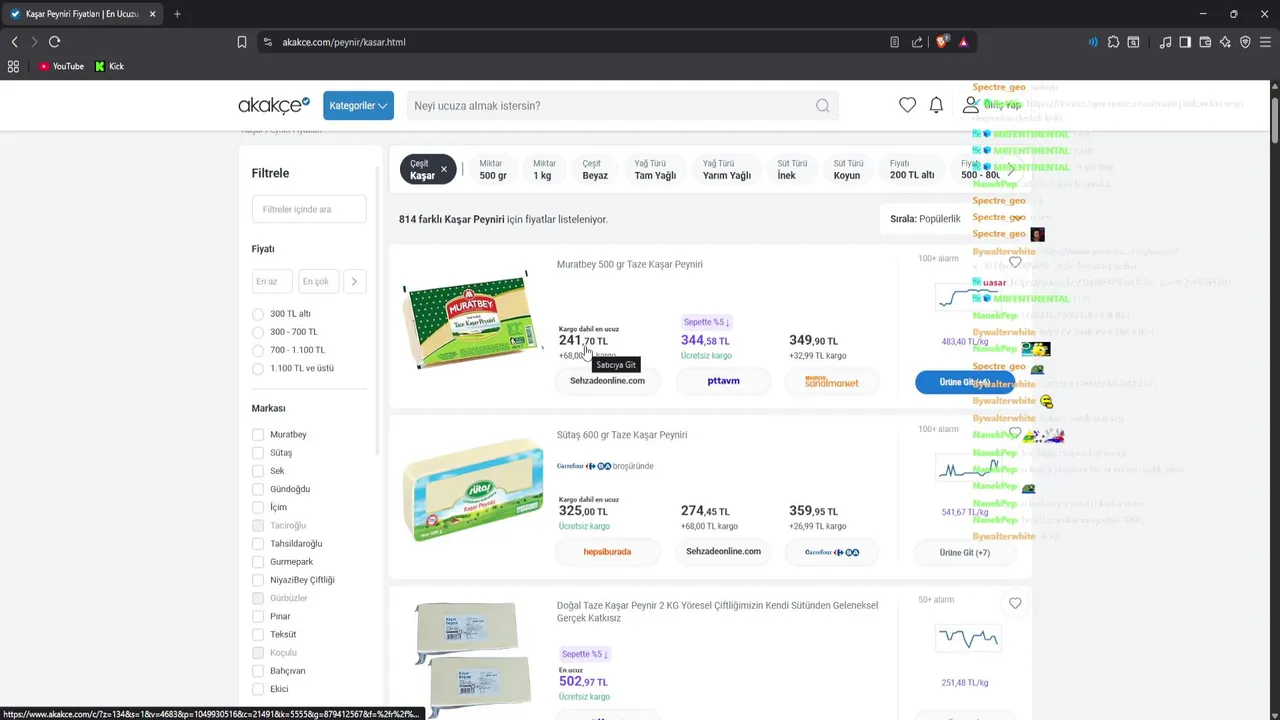Open the Brave Wallet icon
Image resolution: width=1280 pixels, height=720 pixels.
(1205, 42)
